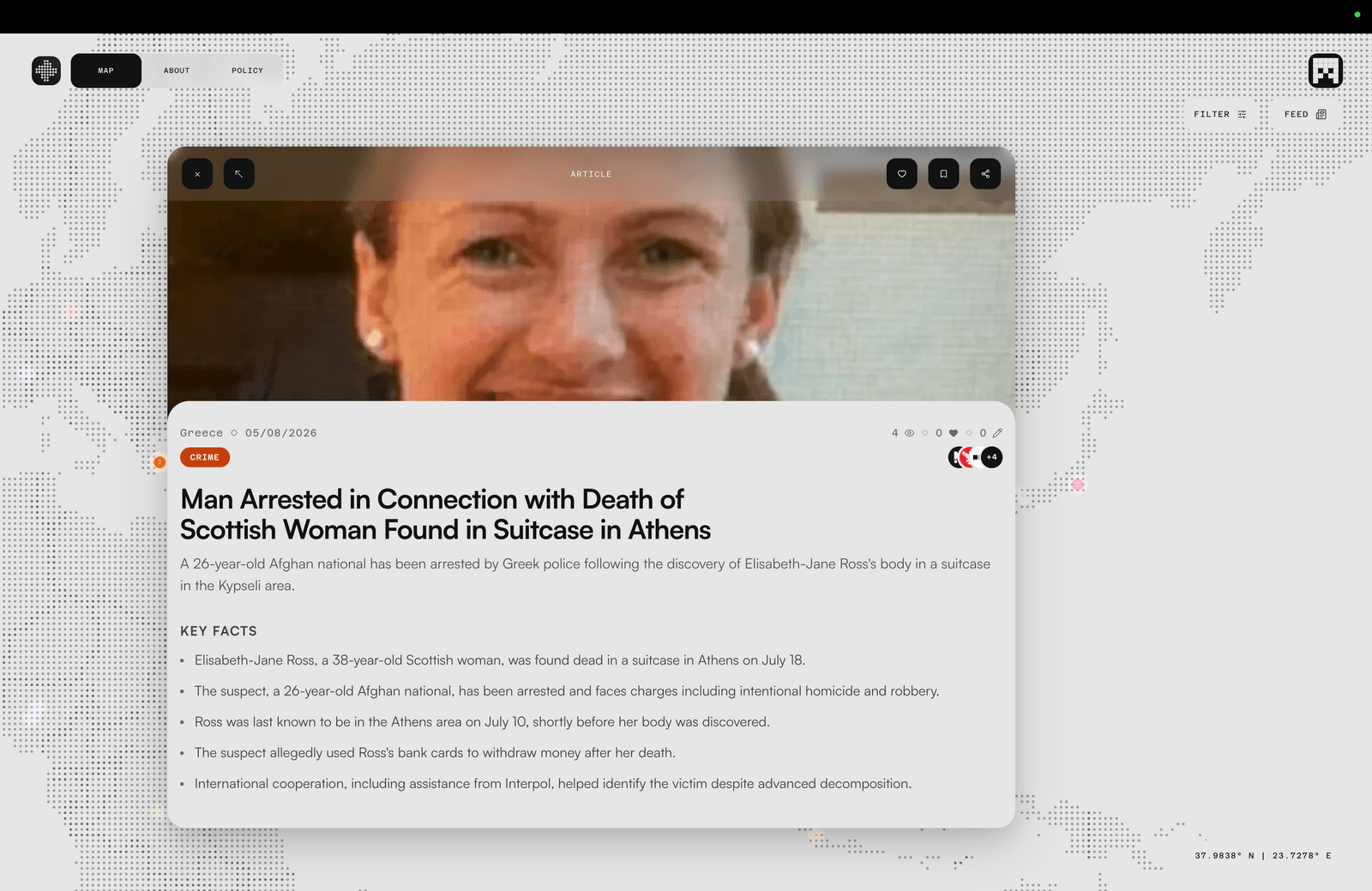The height and width of the screenshot is (891, 1372).
Task: Go to the POLICY page
Action: [247, 70]
